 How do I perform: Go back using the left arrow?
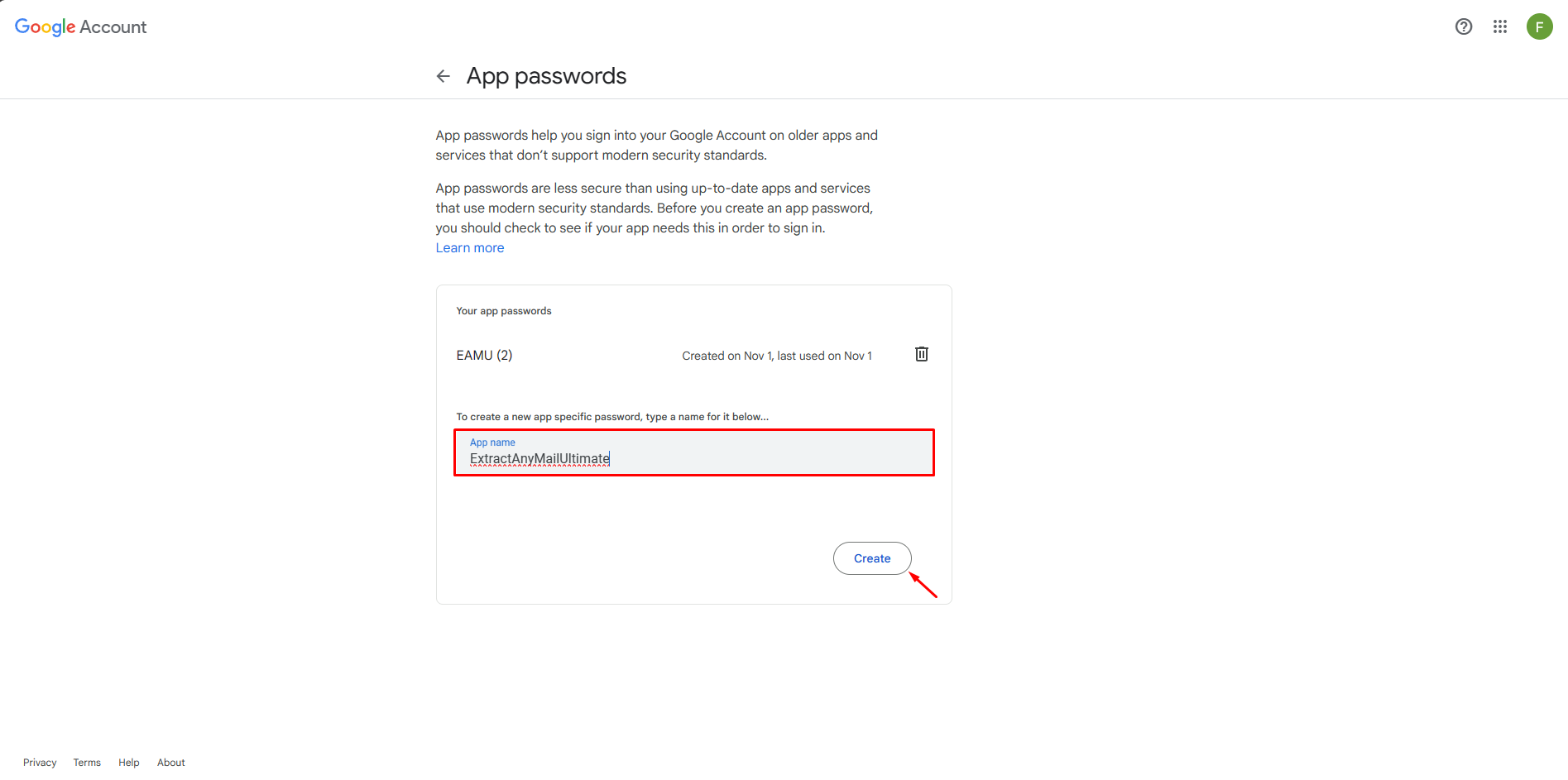tap(444, 76)
